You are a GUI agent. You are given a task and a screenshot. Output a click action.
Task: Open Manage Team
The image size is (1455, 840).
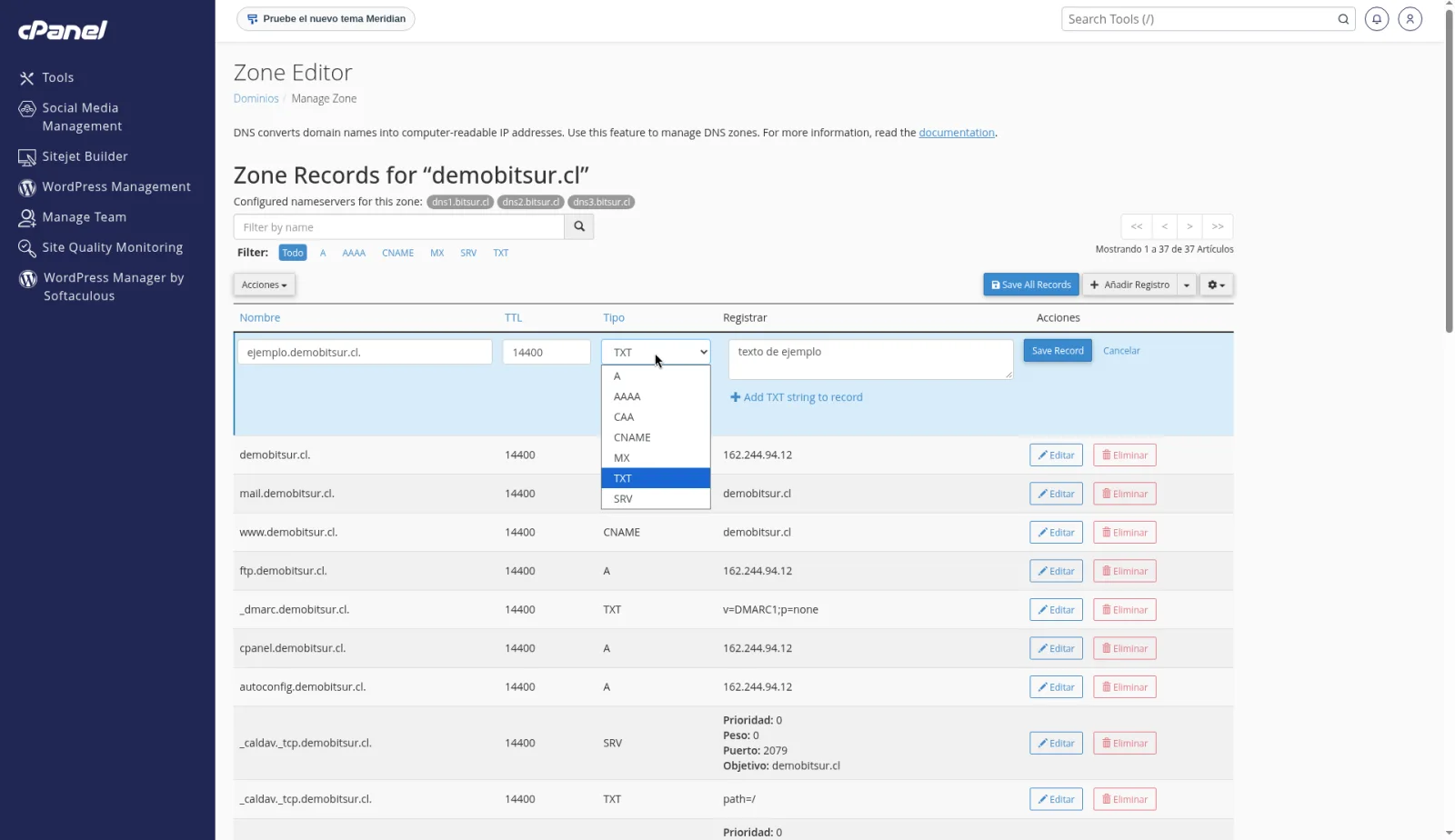tap(73, 217)
